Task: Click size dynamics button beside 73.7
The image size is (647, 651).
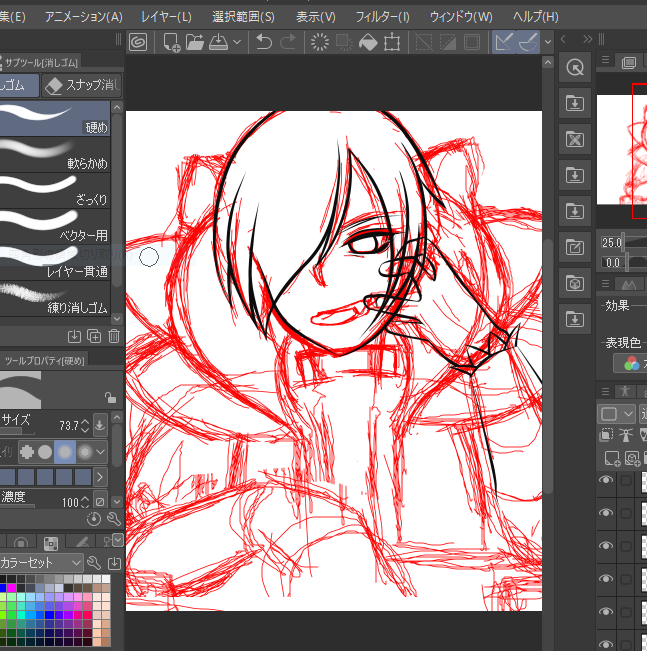Action: 100,425
